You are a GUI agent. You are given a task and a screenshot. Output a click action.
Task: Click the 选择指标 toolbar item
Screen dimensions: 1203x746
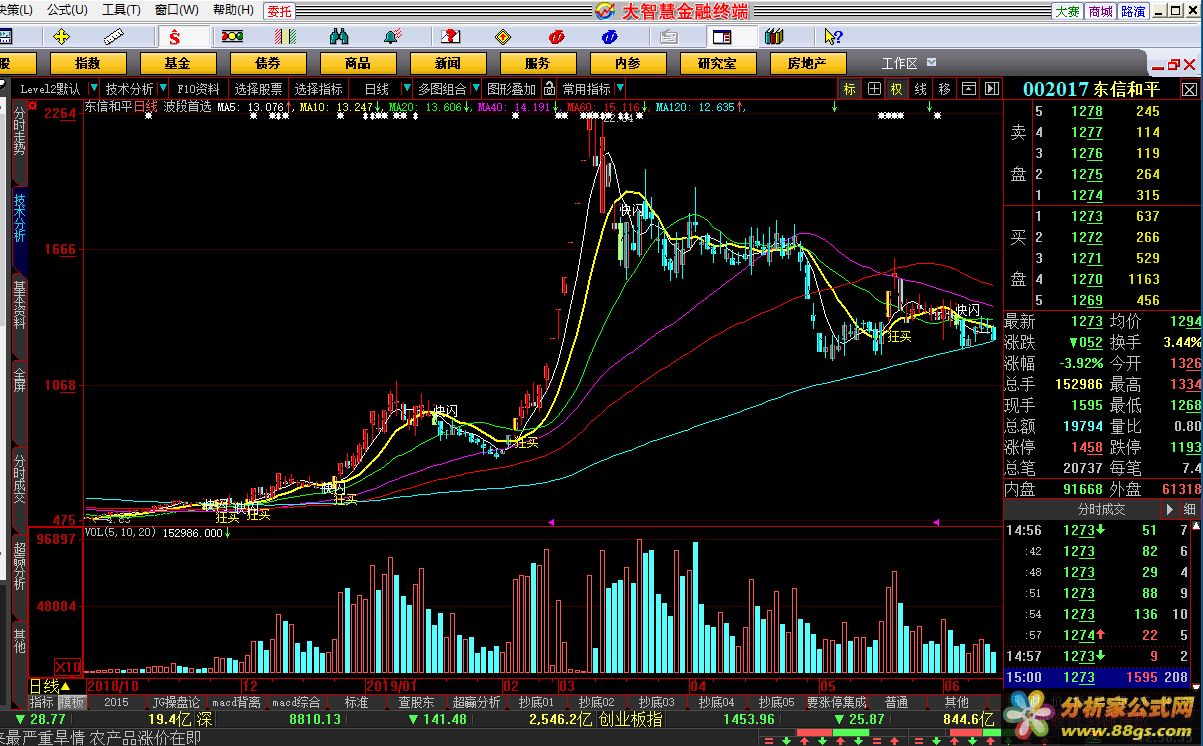pyautogui.click(x=318, y=89)
